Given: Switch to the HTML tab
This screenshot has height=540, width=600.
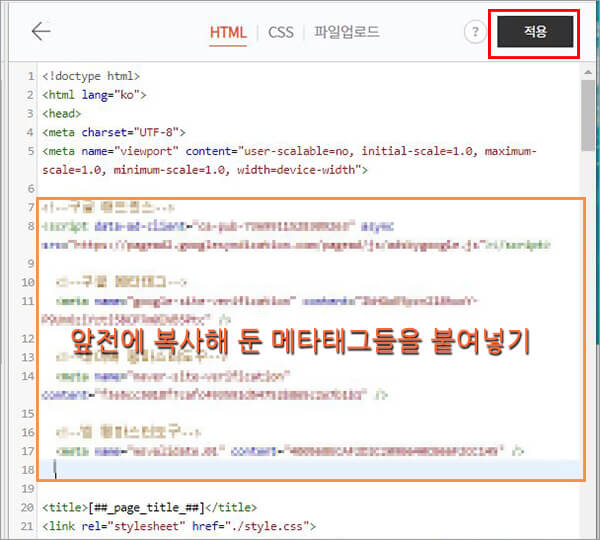Looking at the screenshot, I should (x=228, y=33).
